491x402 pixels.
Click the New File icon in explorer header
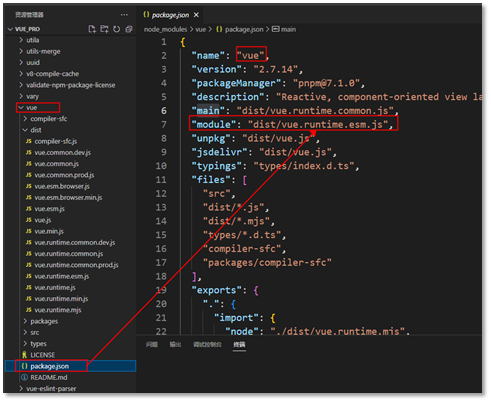(x=92, y=29)
